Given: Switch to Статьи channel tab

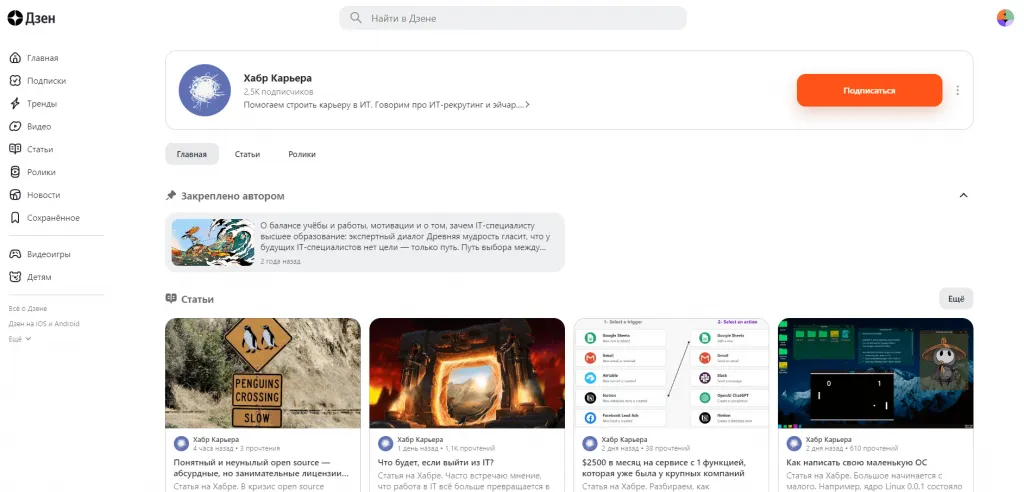Looking at the screenshot, I should click(x=248, y=154).
